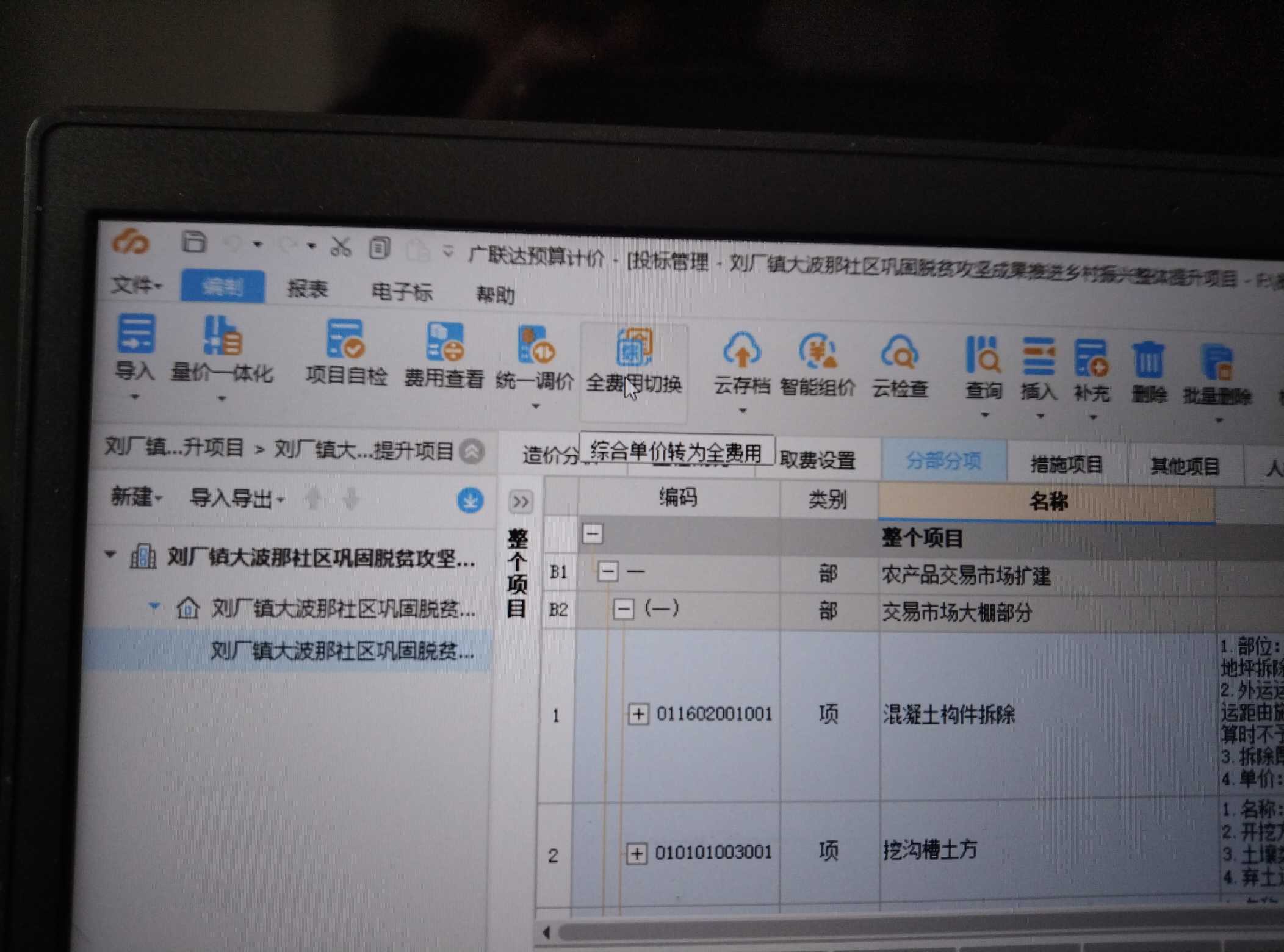This screenshot has height=952, width=1284.
Task: Click the double-chevron panel expand button
Action: 521,502
